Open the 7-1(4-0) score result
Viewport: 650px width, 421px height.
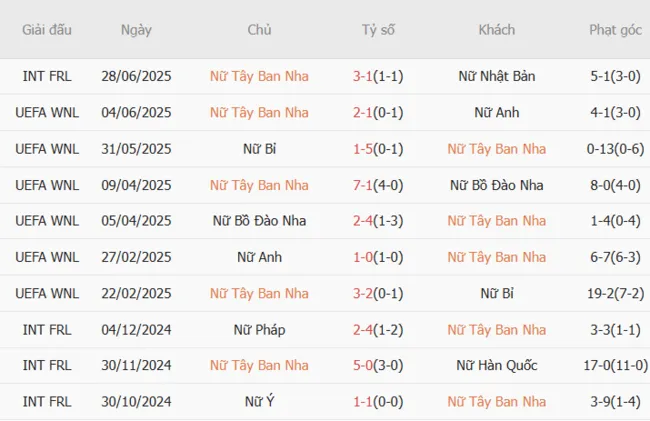click(x=378, y=185)
